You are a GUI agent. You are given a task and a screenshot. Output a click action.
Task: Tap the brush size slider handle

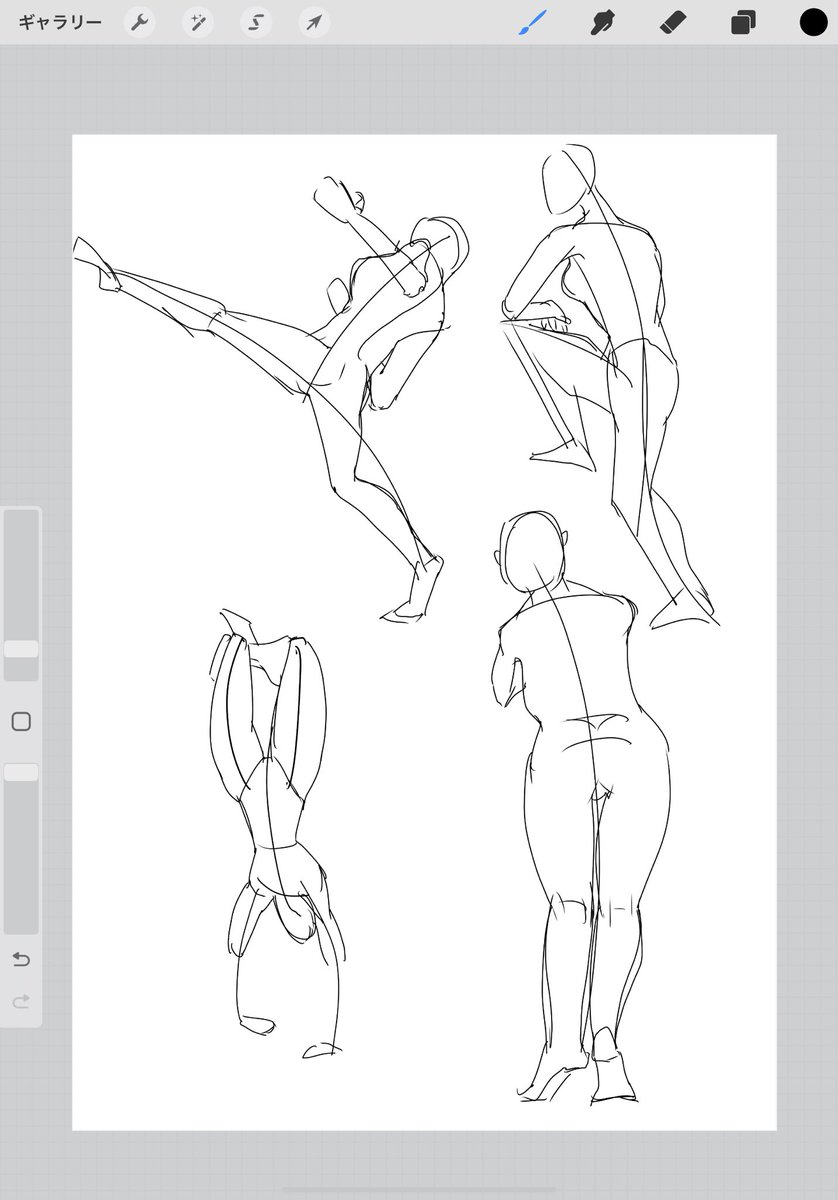point(21,649)
